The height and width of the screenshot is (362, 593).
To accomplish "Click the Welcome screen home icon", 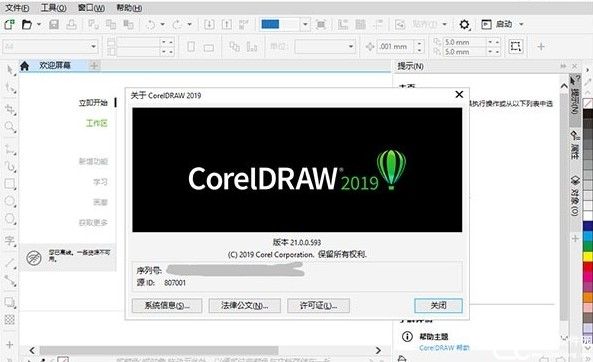I will [x=25, y=66].
